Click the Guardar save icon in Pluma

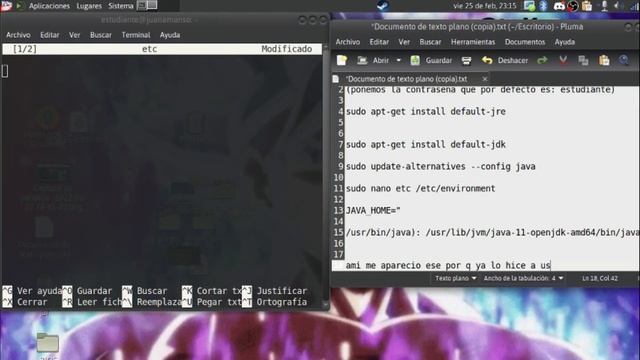coord(415,60)
